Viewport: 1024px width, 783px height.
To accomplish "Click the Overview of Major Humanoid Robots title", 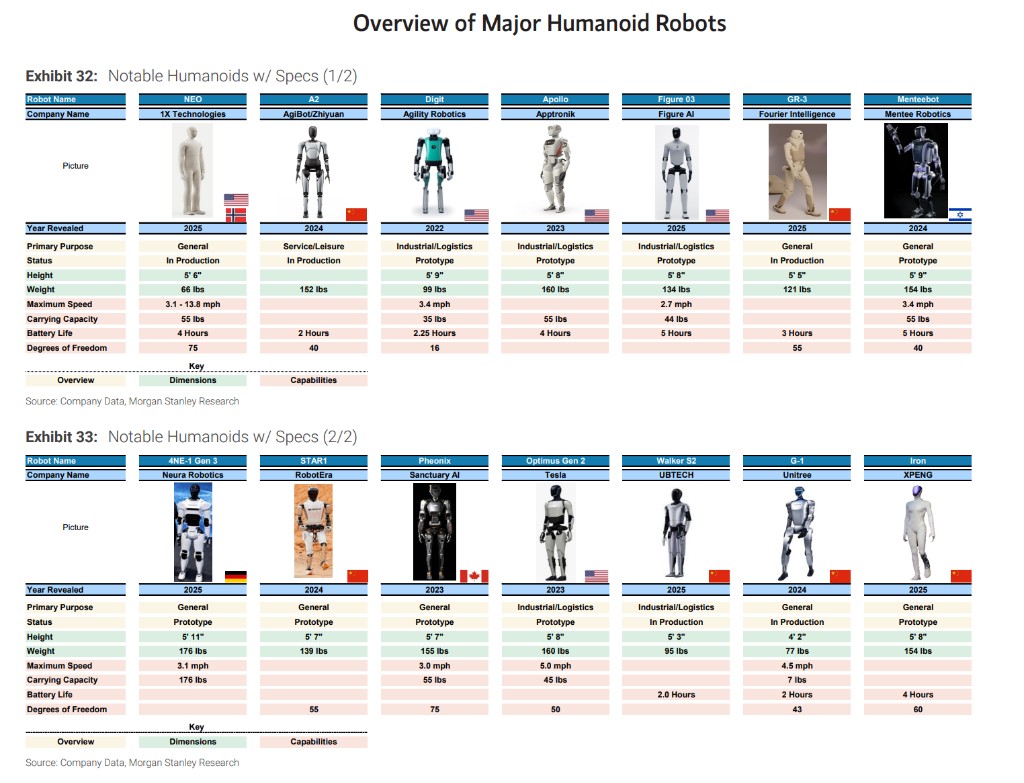I will click(539, 23).
